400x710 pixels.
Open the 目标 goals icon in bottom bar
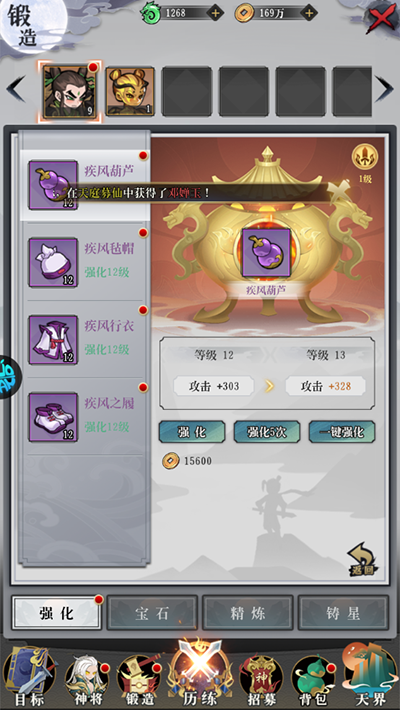click(x=29, y=678)
